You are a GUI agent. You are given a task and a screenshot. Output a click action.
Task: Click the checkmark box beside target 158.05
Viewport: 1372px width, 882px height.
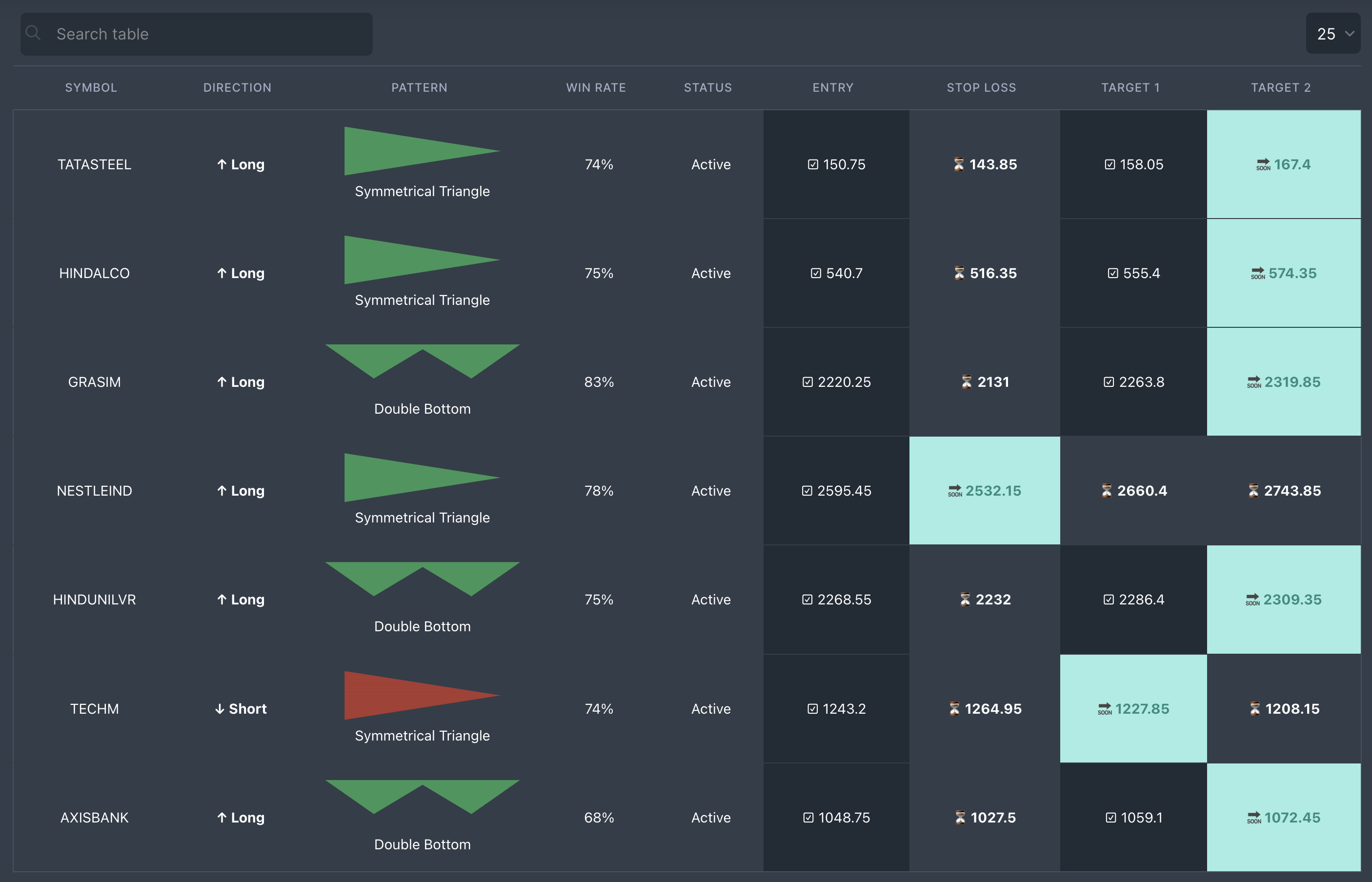tap(1110, 164)
